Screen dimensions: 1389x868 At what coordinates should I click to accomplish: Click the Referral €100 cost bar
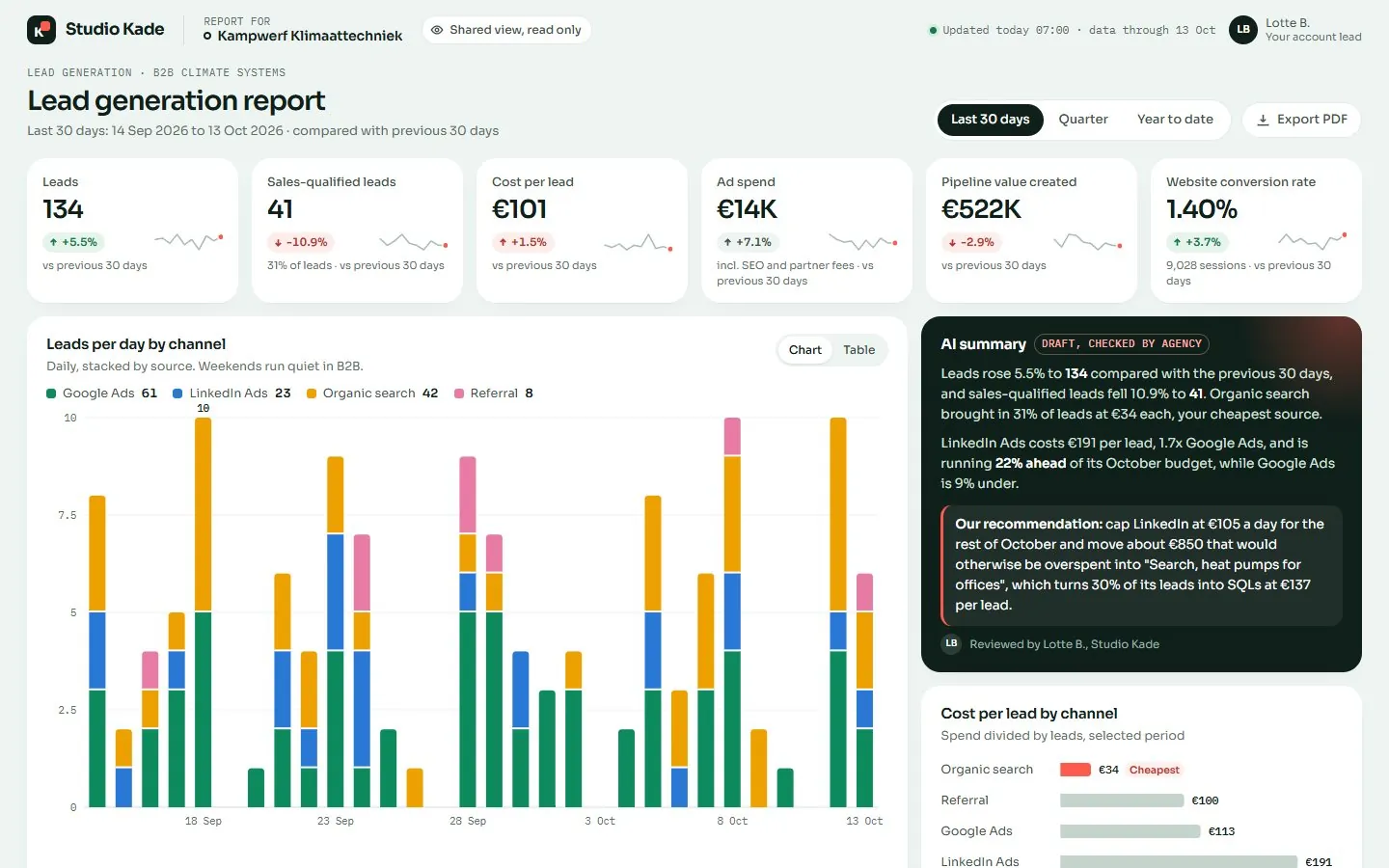click(1122, 800)
